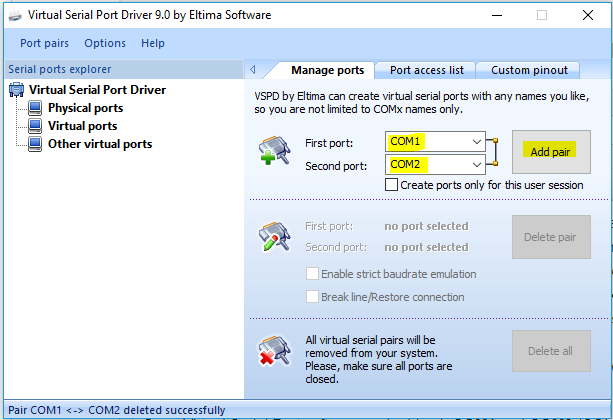Open the Second port dropdown arrow

click(477, 165)
